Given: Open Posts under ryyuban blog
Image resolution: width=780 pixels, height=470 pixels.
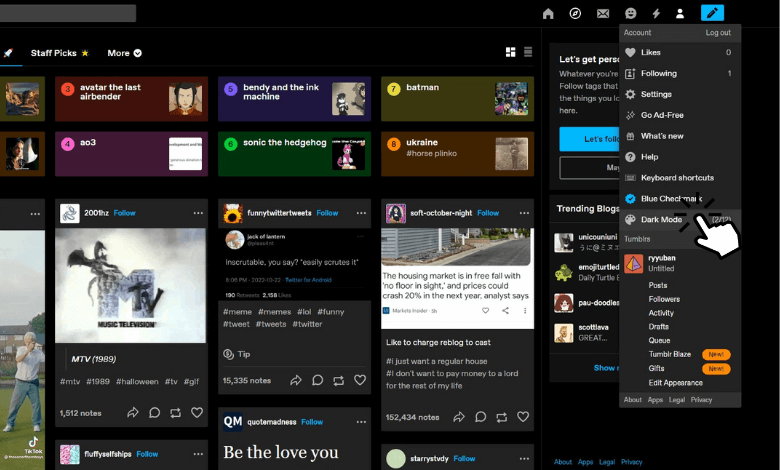Looking at the screenshot, I should (x=658, y=285).
